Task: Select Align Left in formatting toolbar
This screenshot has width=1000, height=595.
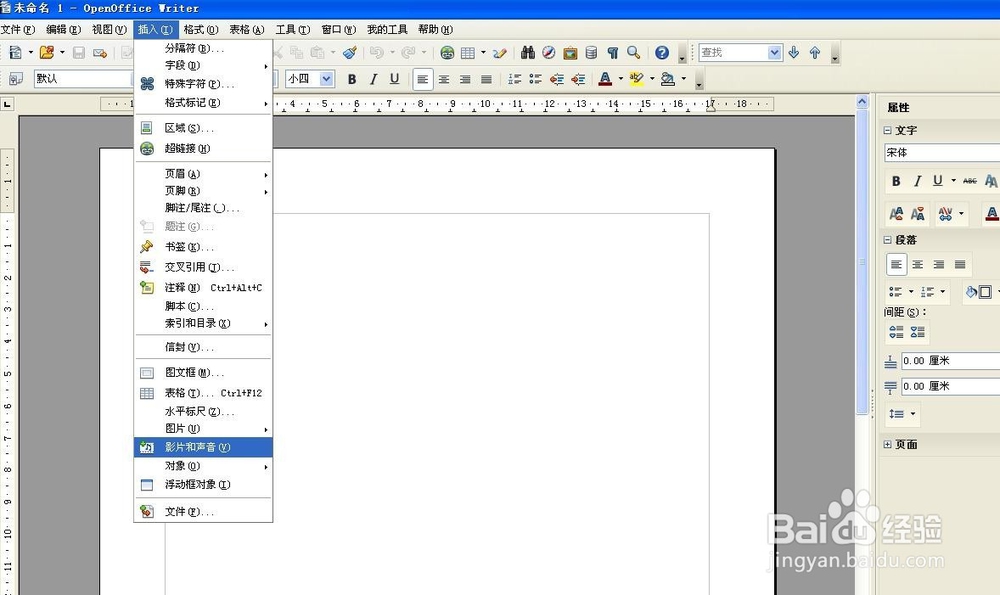Action: point(422,79)
